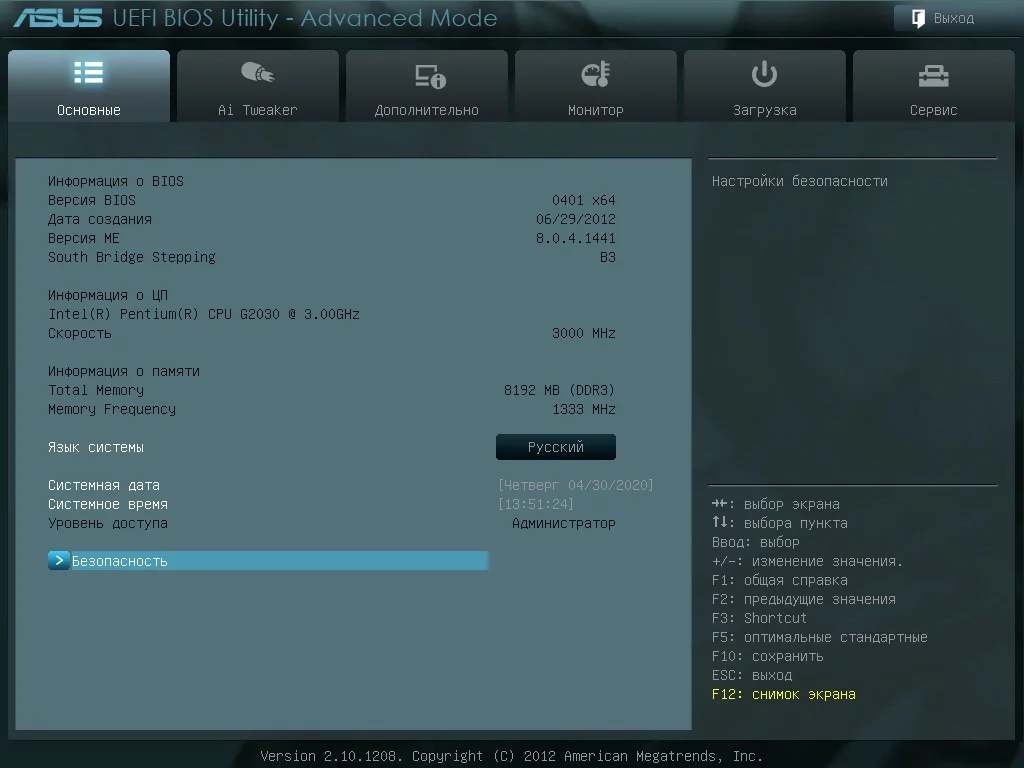Viewport: 1024px width, 768px height.
Task: Click the +/-: изменение значения hint
Action: 808,561
